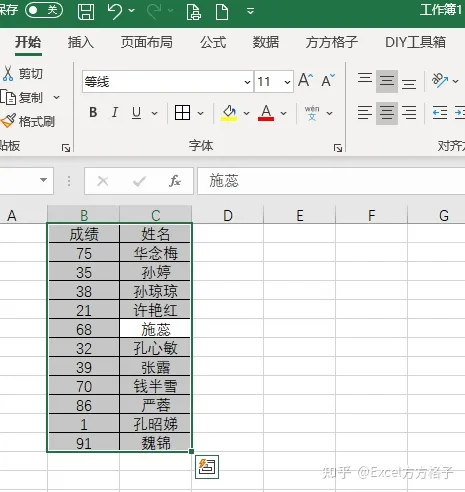465x492 pixels.
Task: Expand the Name Box dropdown arrow
Action: tap(43, 180)
